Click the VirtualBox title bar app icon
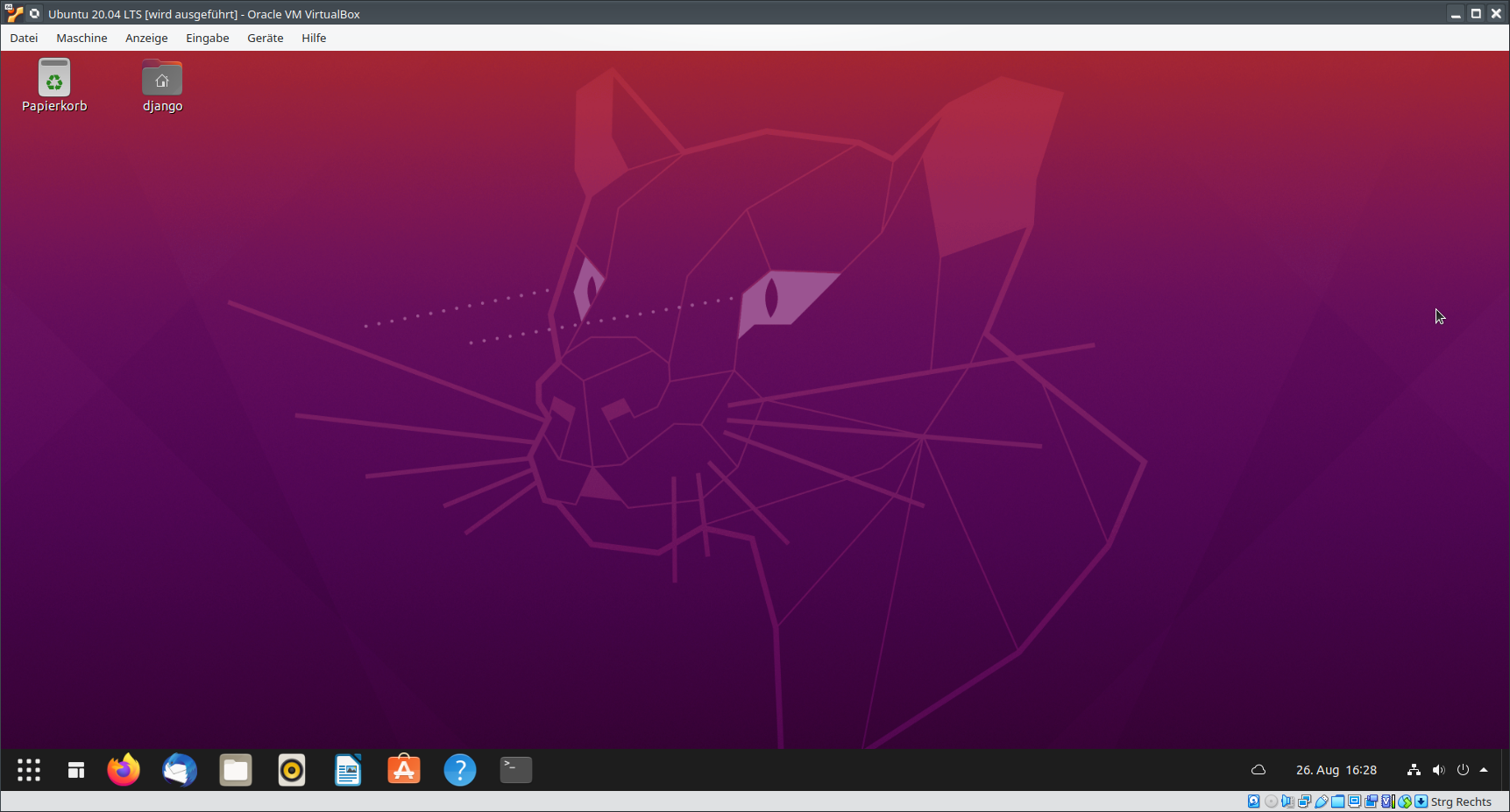Screen dimensions: 1510x812 click(14, 13)
